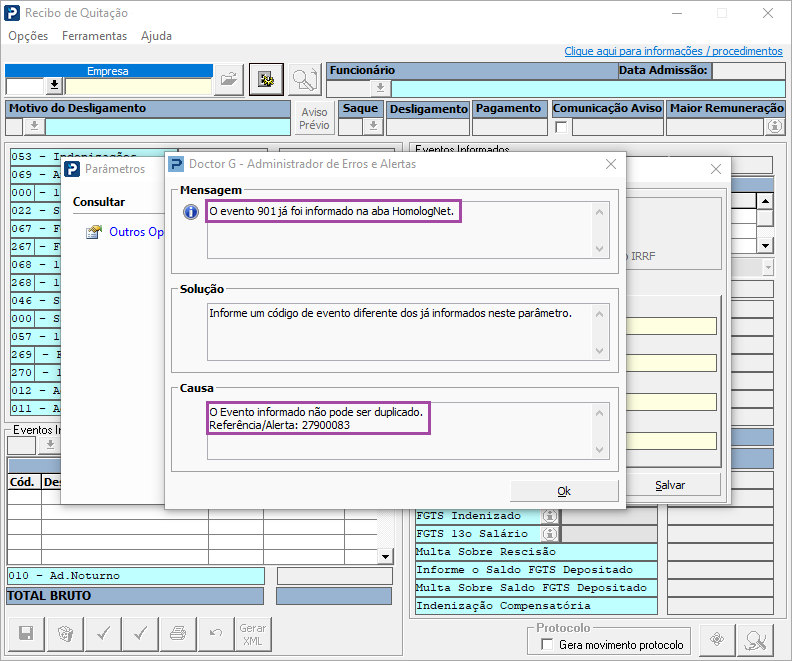Open the Ferramentas menu

click(x=94, y=36)
